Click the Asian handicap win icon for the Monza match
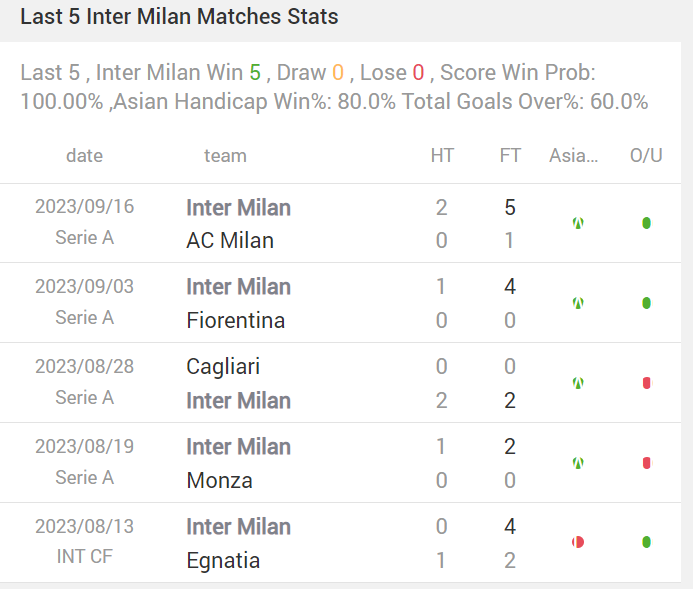Image resolution: width=693 pixels, height=589 pixels. pyautogui.click(x=578, y=463)
